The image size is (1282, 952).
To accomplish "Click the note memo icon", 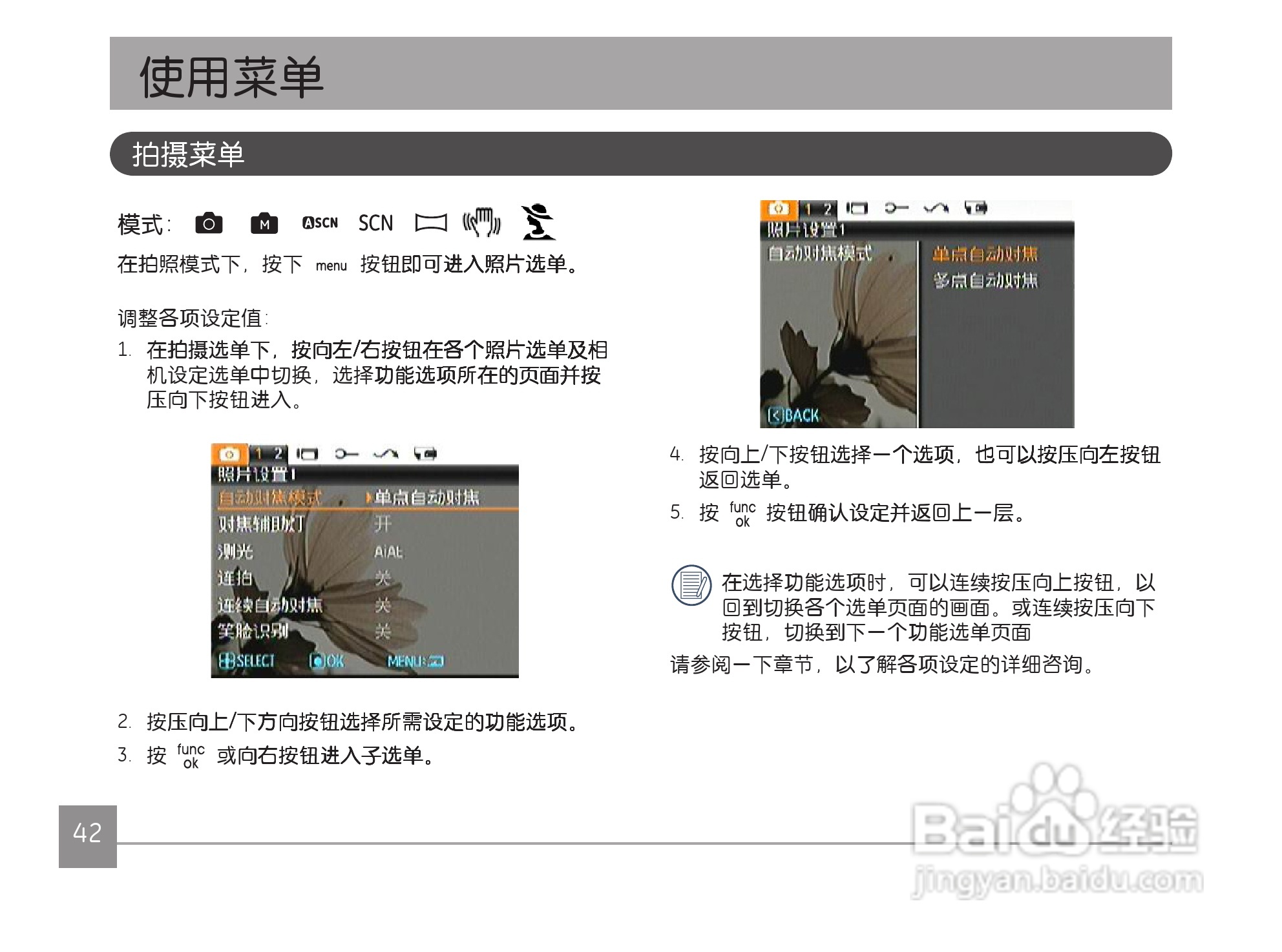I will click(691, 585).
